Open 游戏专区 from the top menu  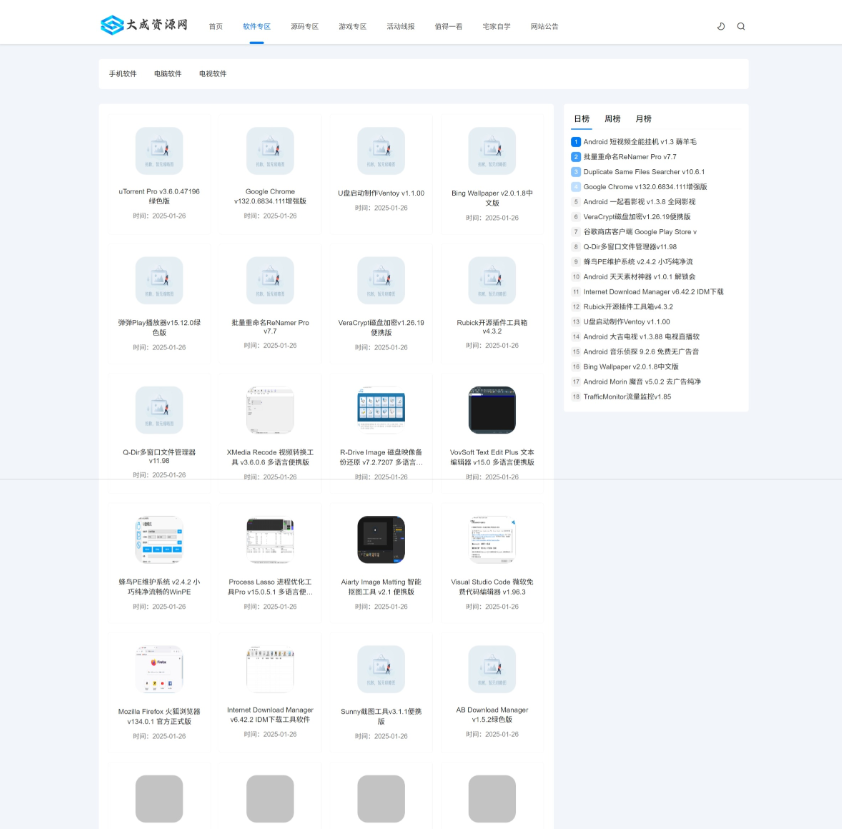point(352,27)
